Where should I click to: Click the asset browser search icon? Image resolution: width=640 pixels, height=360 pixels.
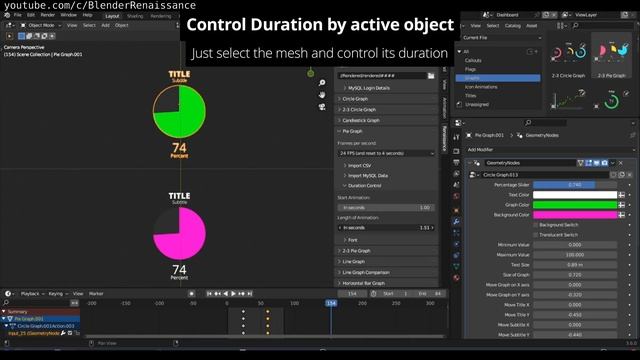coord(576,26)
